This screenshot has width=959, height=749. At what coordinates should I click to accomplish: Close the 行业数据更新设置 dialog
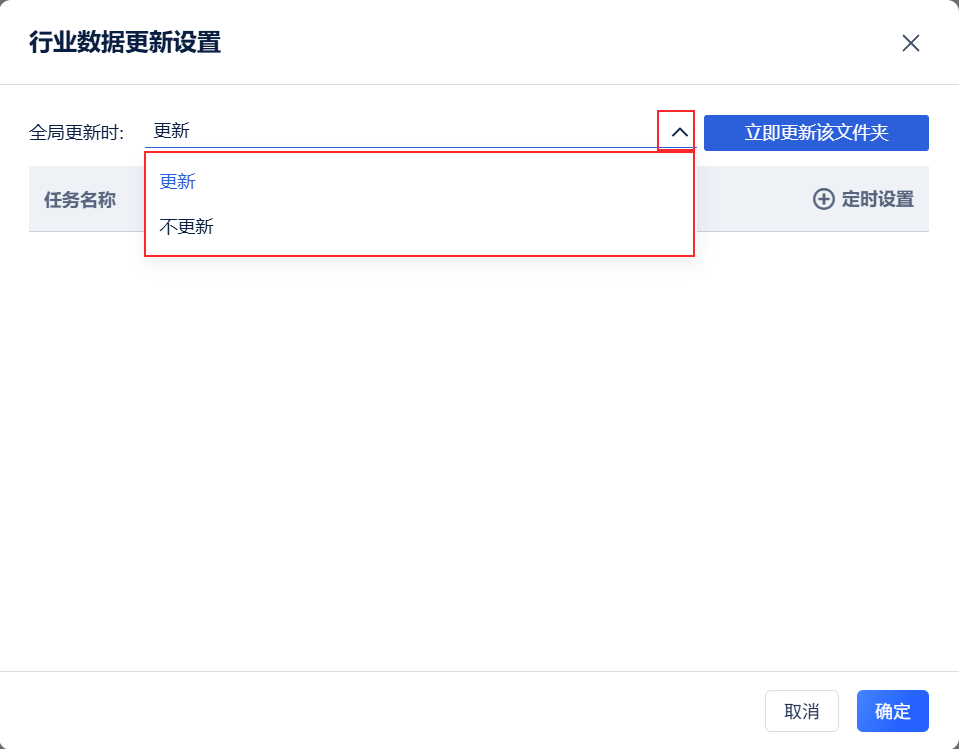point(910,43)
